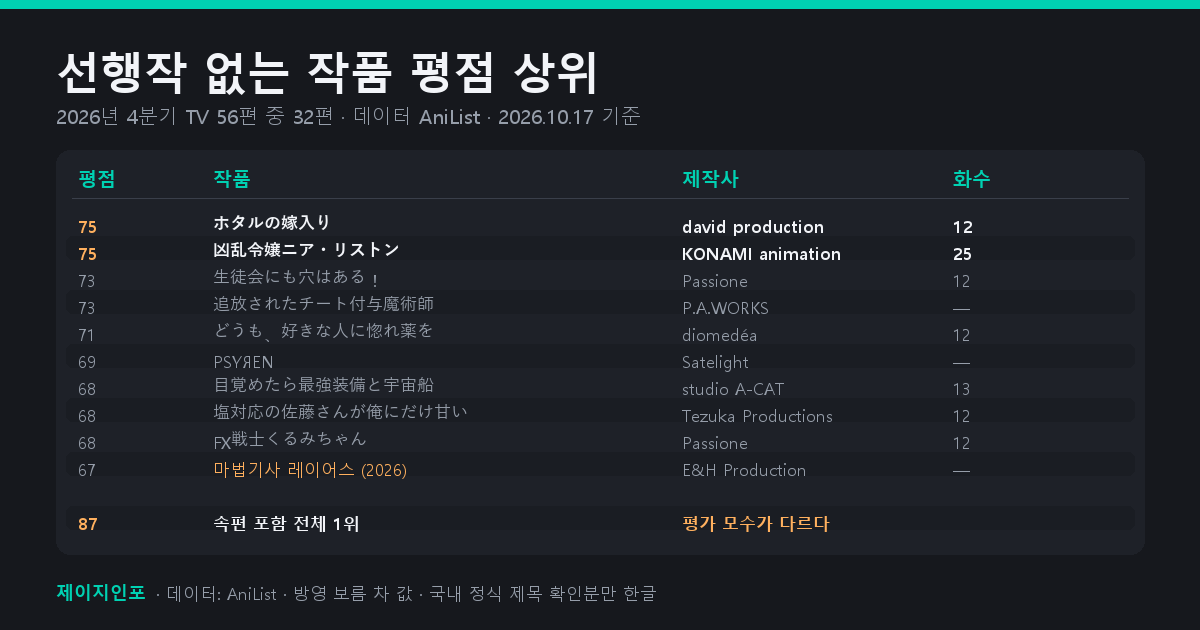Viewport: 1200px width, 630px height.
Task: Select studio "P.A.WORKS"
Action: pos(725,308)
